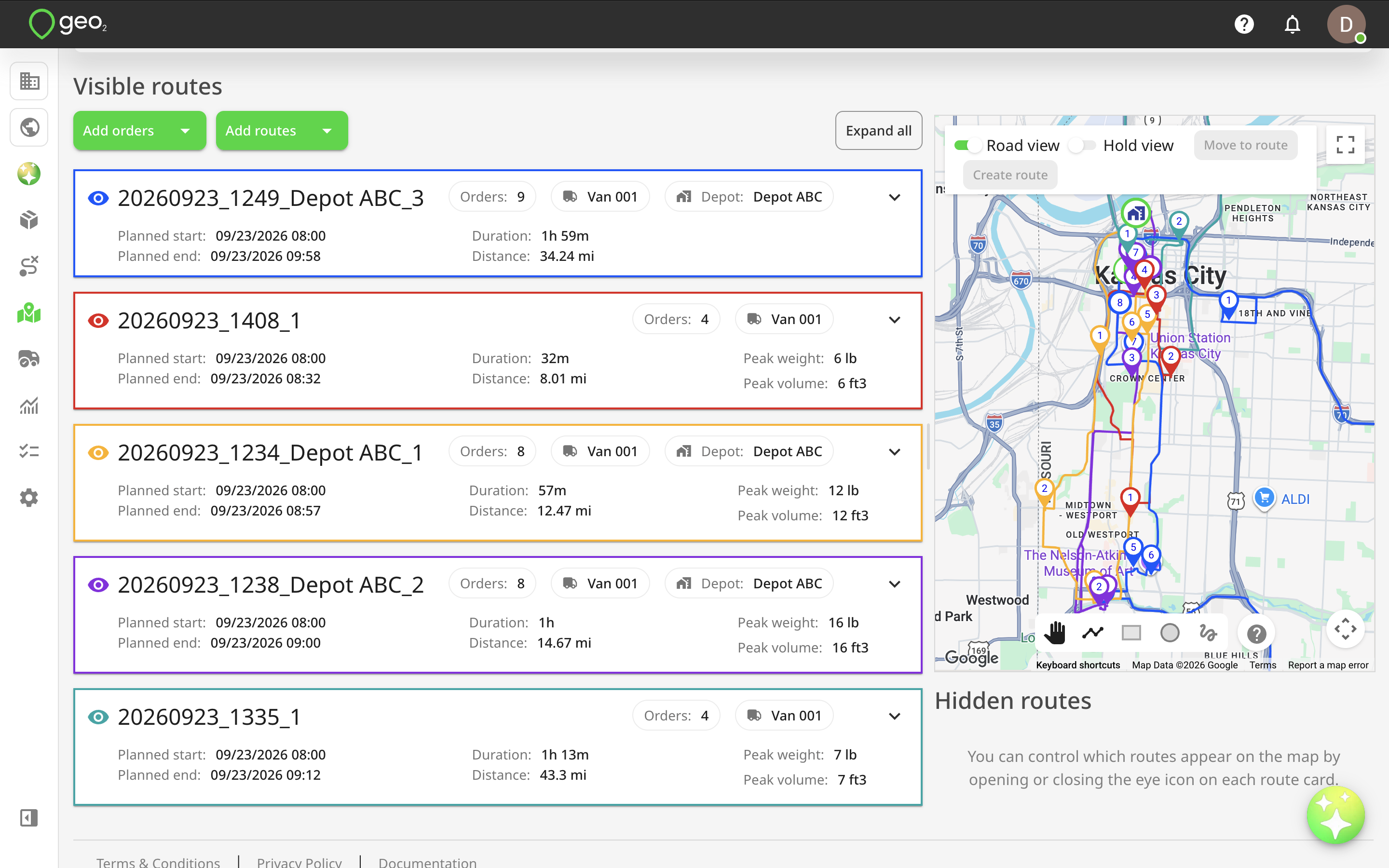Screen dimensions: 1389x868
Task: Click Move to route button
Action: [1245, 145]
